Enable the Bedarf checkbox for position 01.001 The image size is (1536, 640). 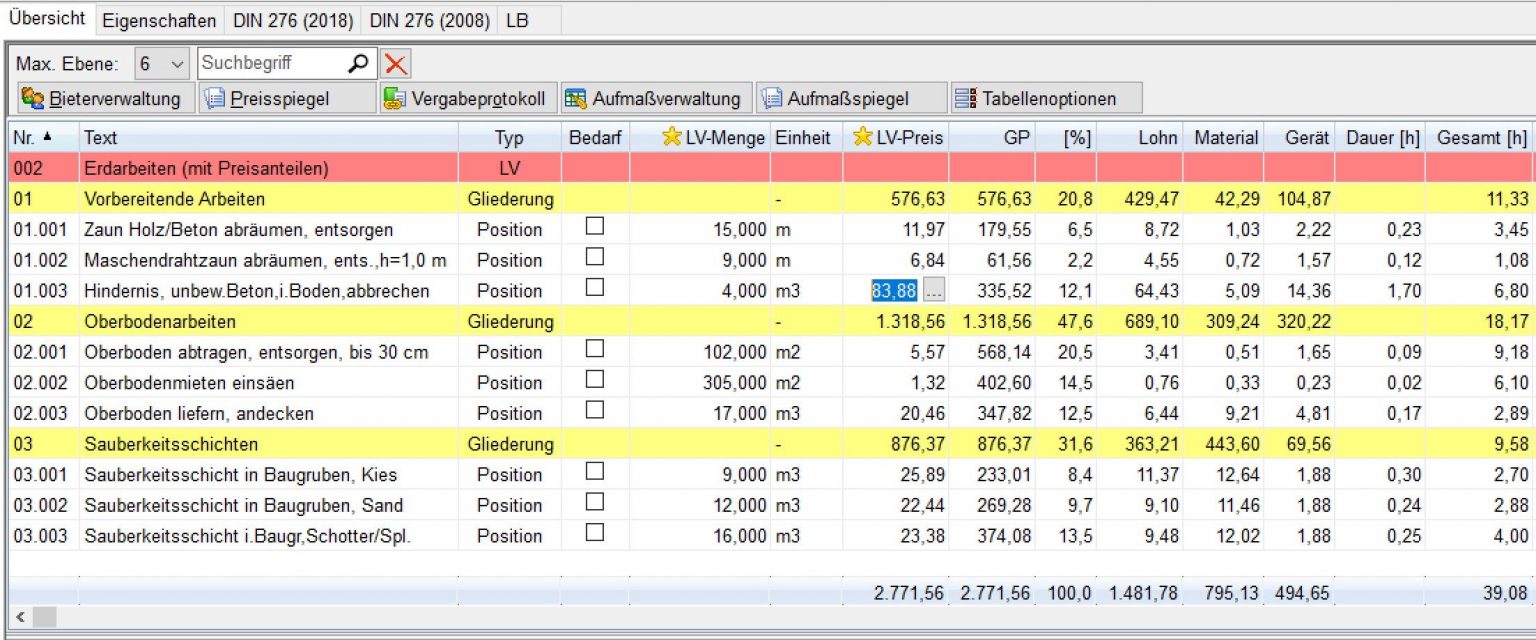click(595, 228)
